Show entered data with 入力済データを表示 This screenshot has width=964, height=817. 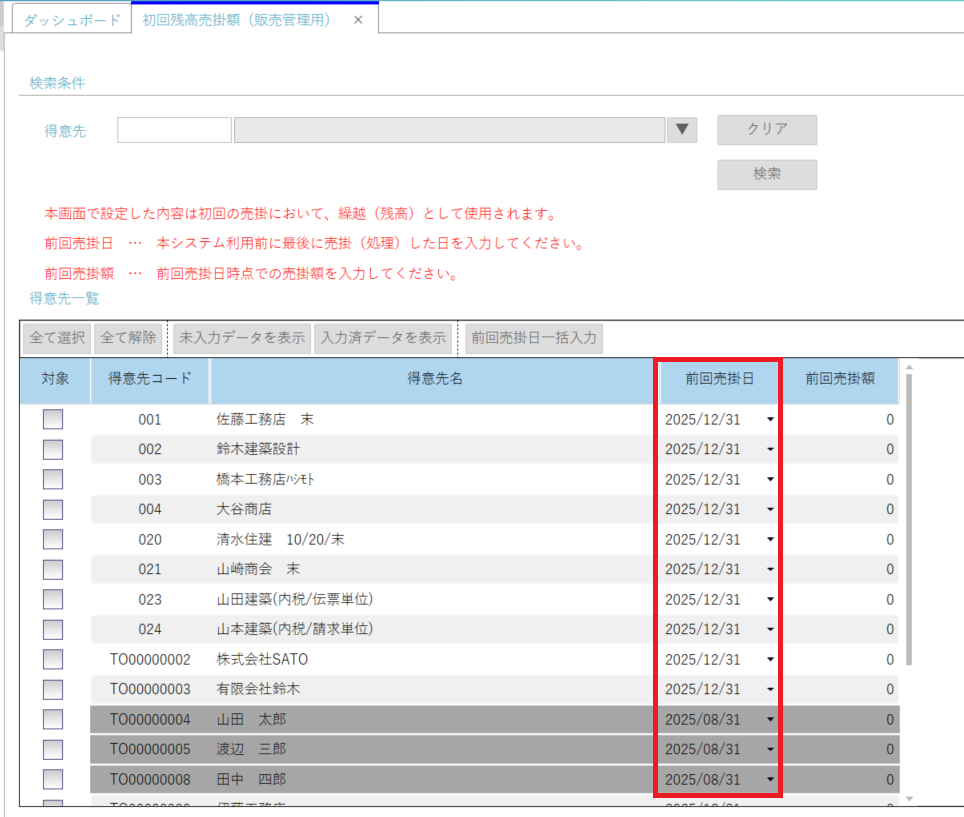click(x=382, y=338)
